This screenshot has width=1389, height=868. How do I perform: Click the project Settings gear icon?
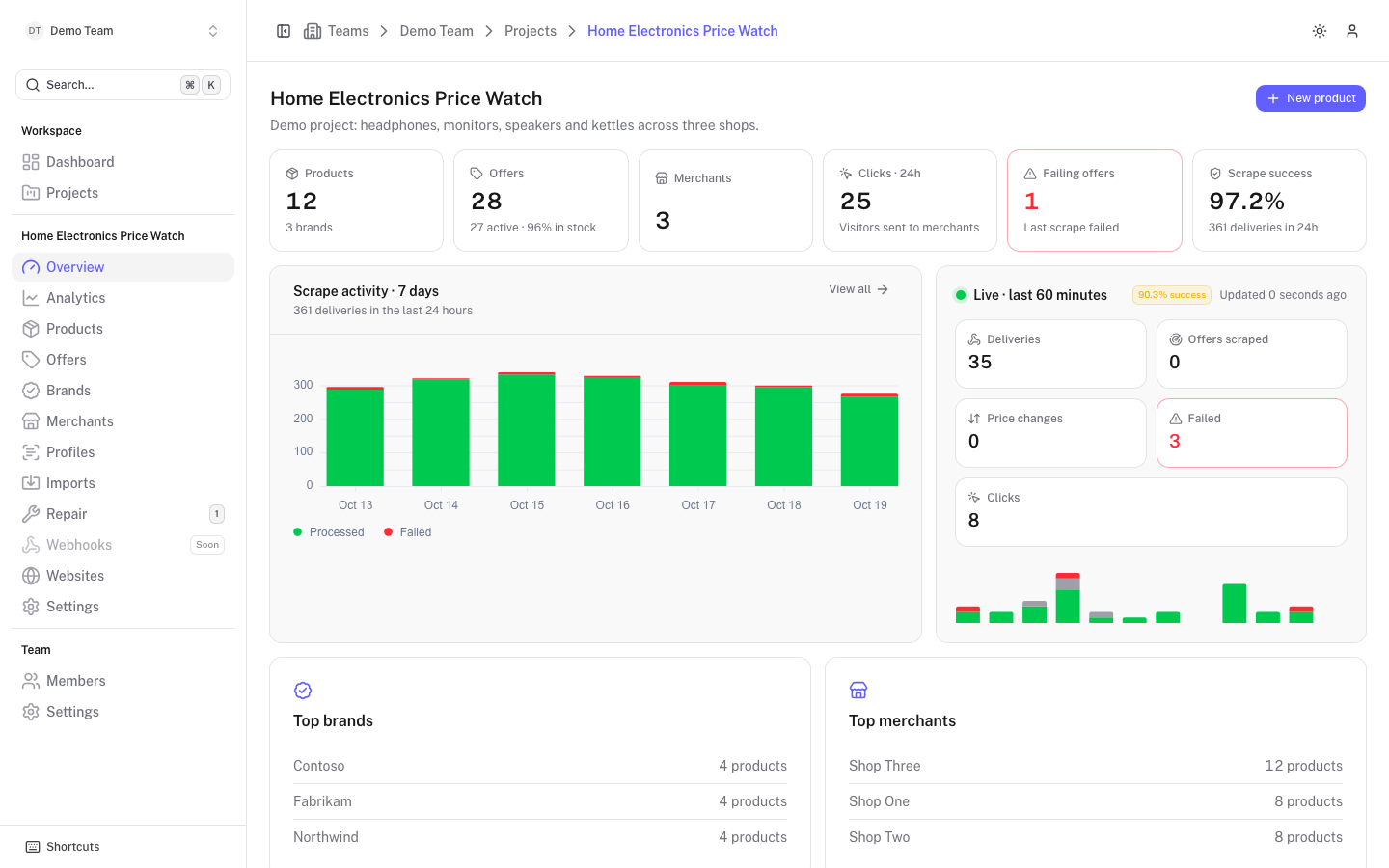point(31,607)
